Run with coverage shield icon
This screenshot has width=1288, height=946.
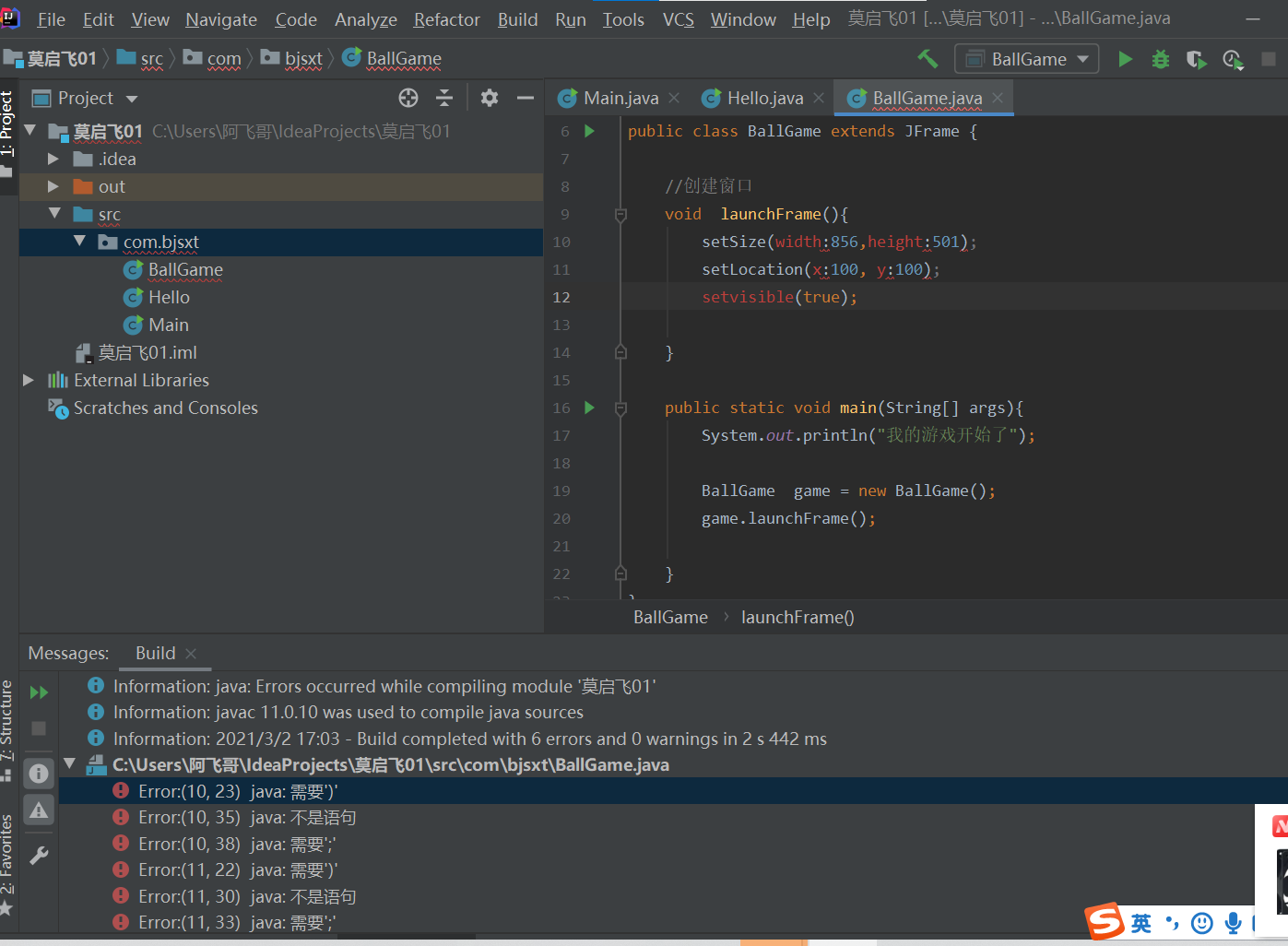(1196, 59)
